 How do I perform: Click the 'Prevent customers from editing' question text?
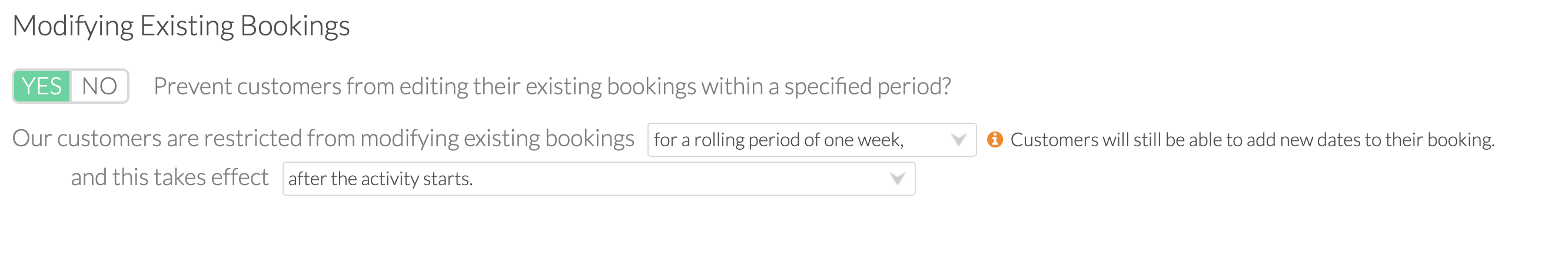coord(552,87)
